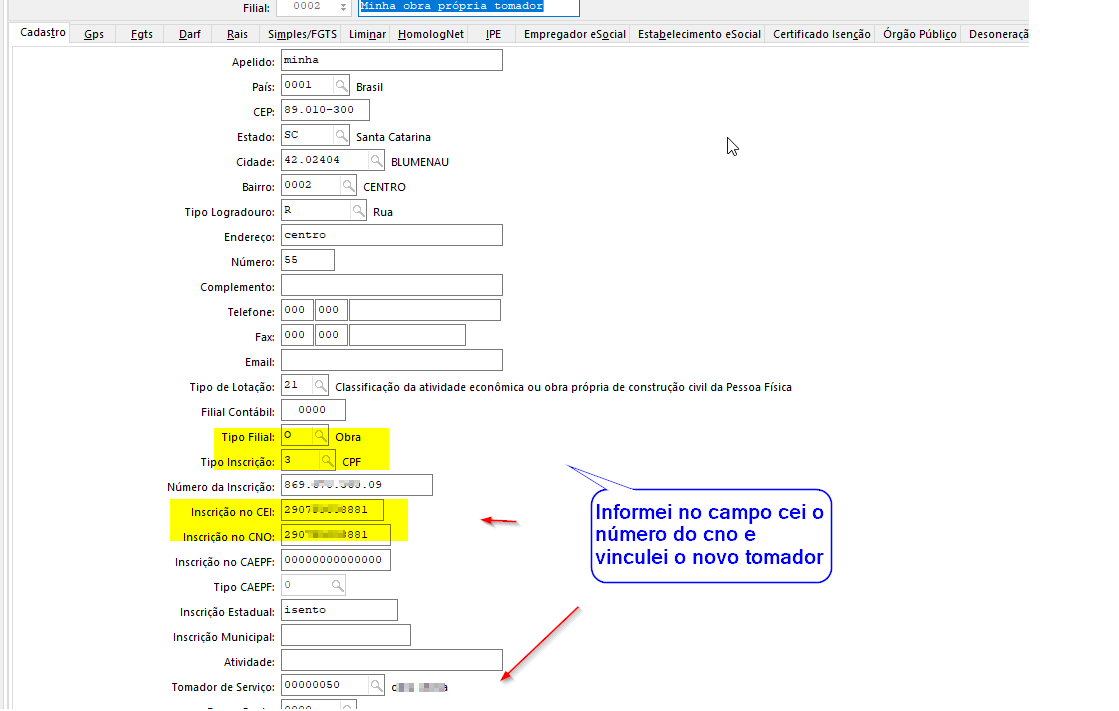Open the Estado search magnifier

click(x=341, y=136)
